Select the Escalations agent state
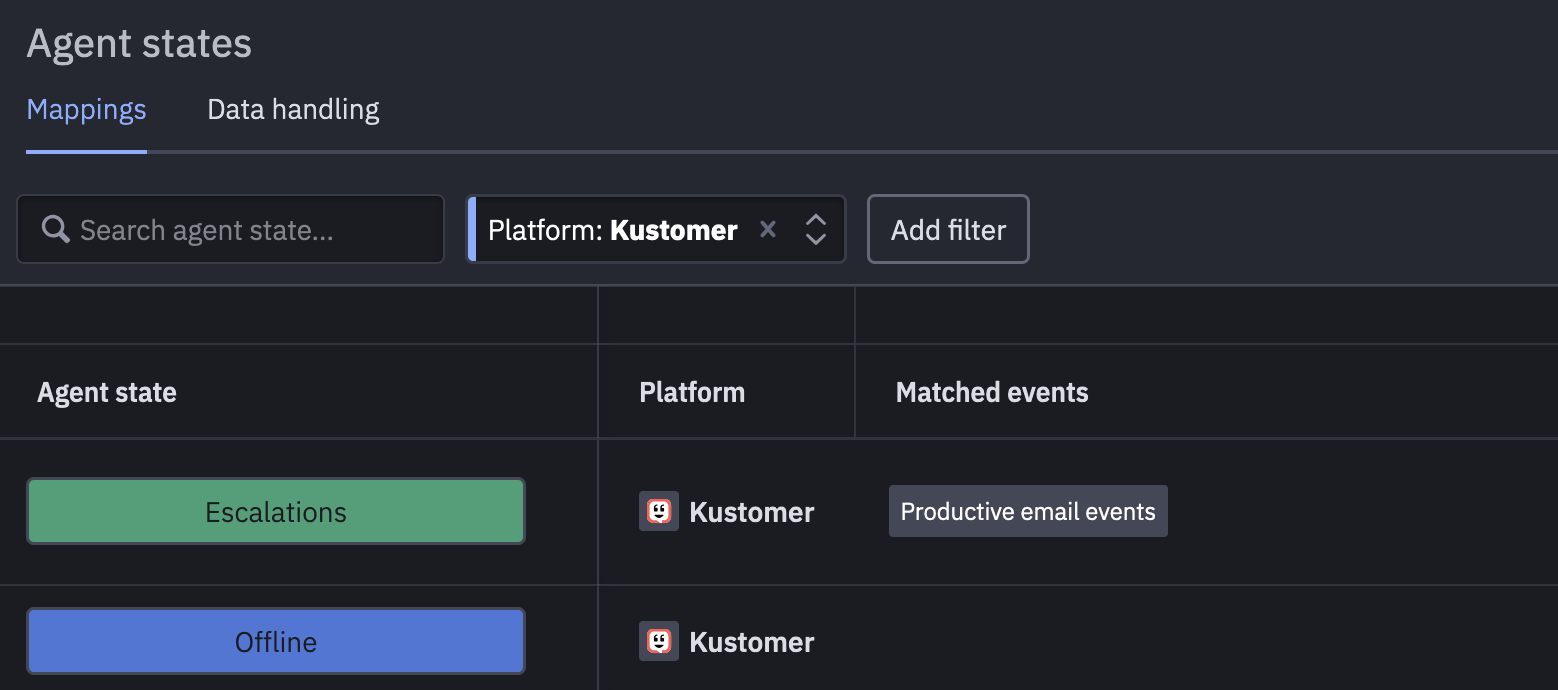 (276, 511)
